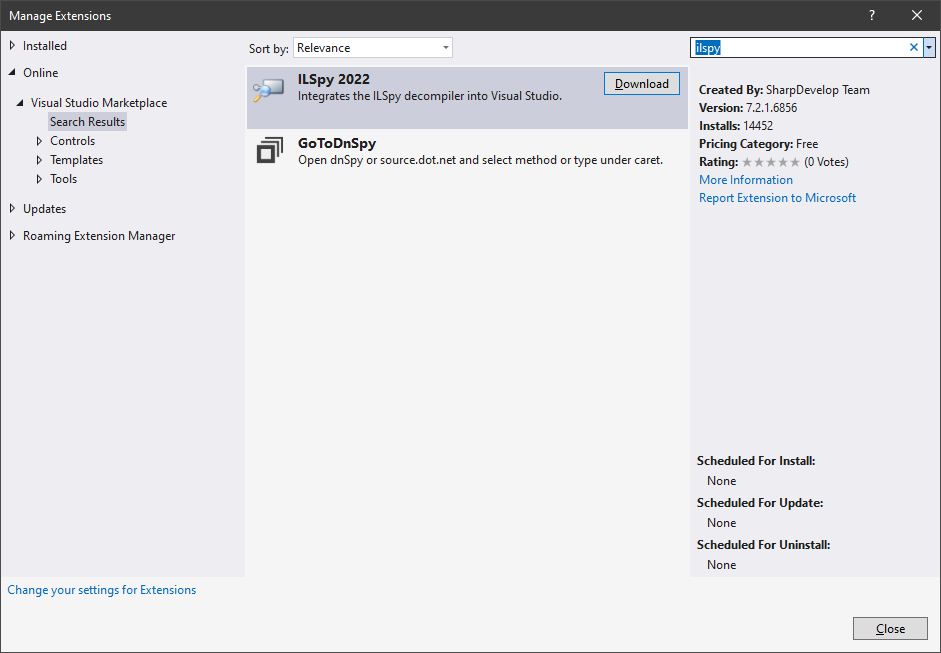This screenshot has width=941, height=653.
Task: Open the More Information link
Action: pyautogui.click(x=746, y=180)
